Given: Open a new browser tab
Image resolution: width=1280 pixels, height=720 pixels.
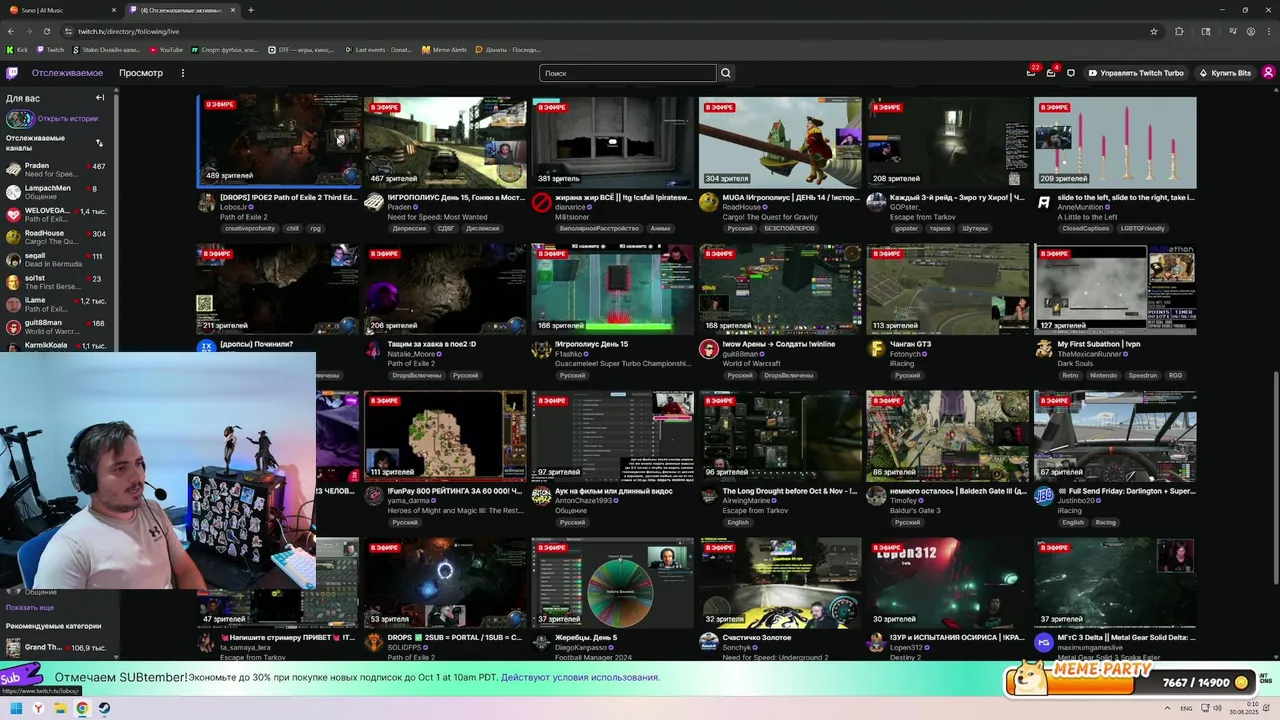Looking at the screenshot, I should [x=251, y=10].
